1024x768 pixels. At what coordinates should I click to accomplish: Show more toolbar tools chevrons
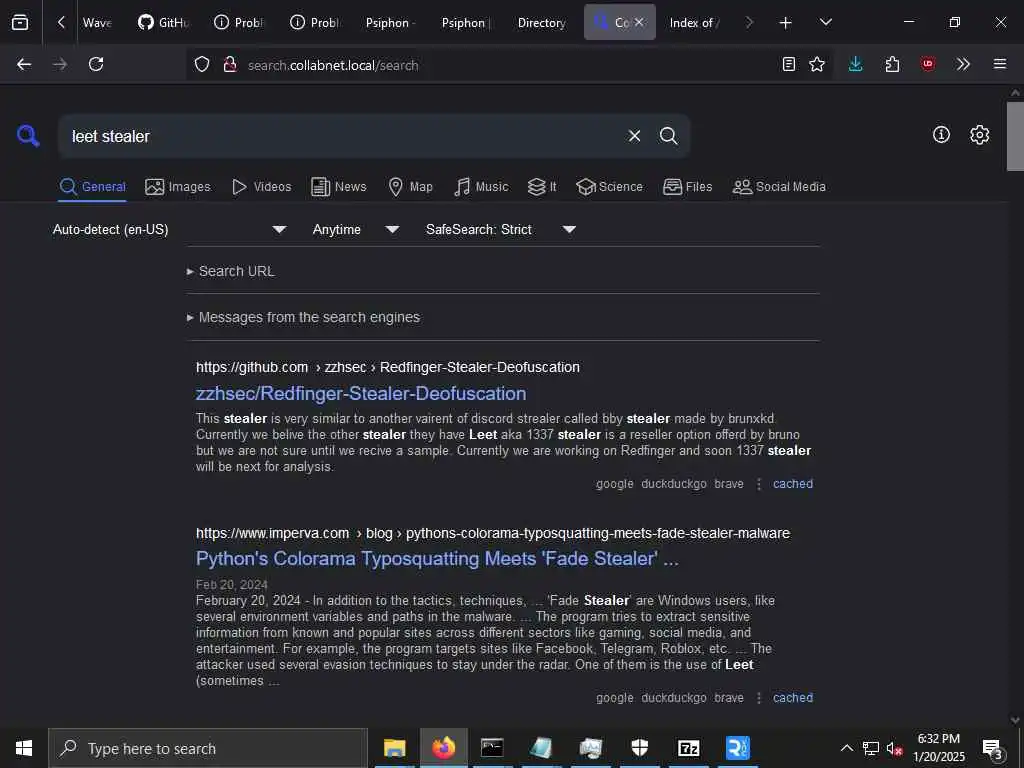click(x=963, y=64)
